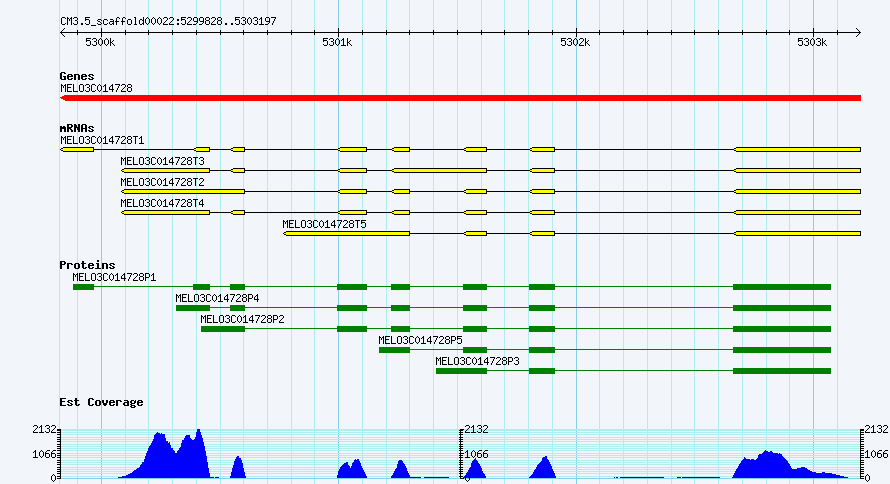Image resolution: width=890 pixels, height=484 pixels.
Task: Click the first green segment of MELO3C014728P2
Action: pos(223,329)
